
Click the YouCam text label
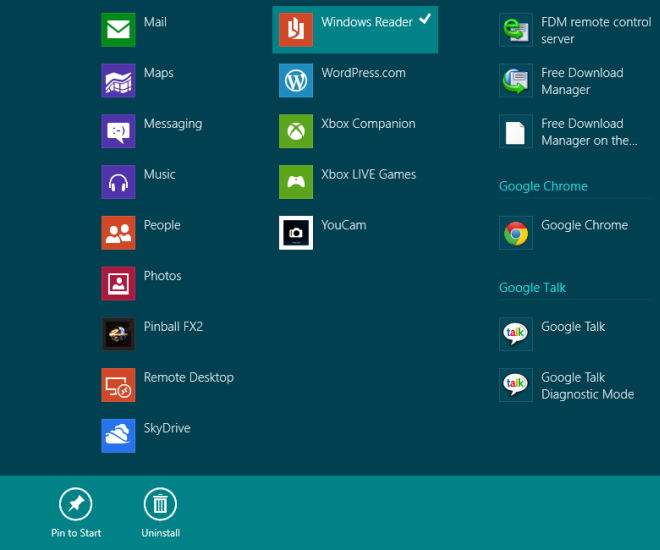coord(344,225)
